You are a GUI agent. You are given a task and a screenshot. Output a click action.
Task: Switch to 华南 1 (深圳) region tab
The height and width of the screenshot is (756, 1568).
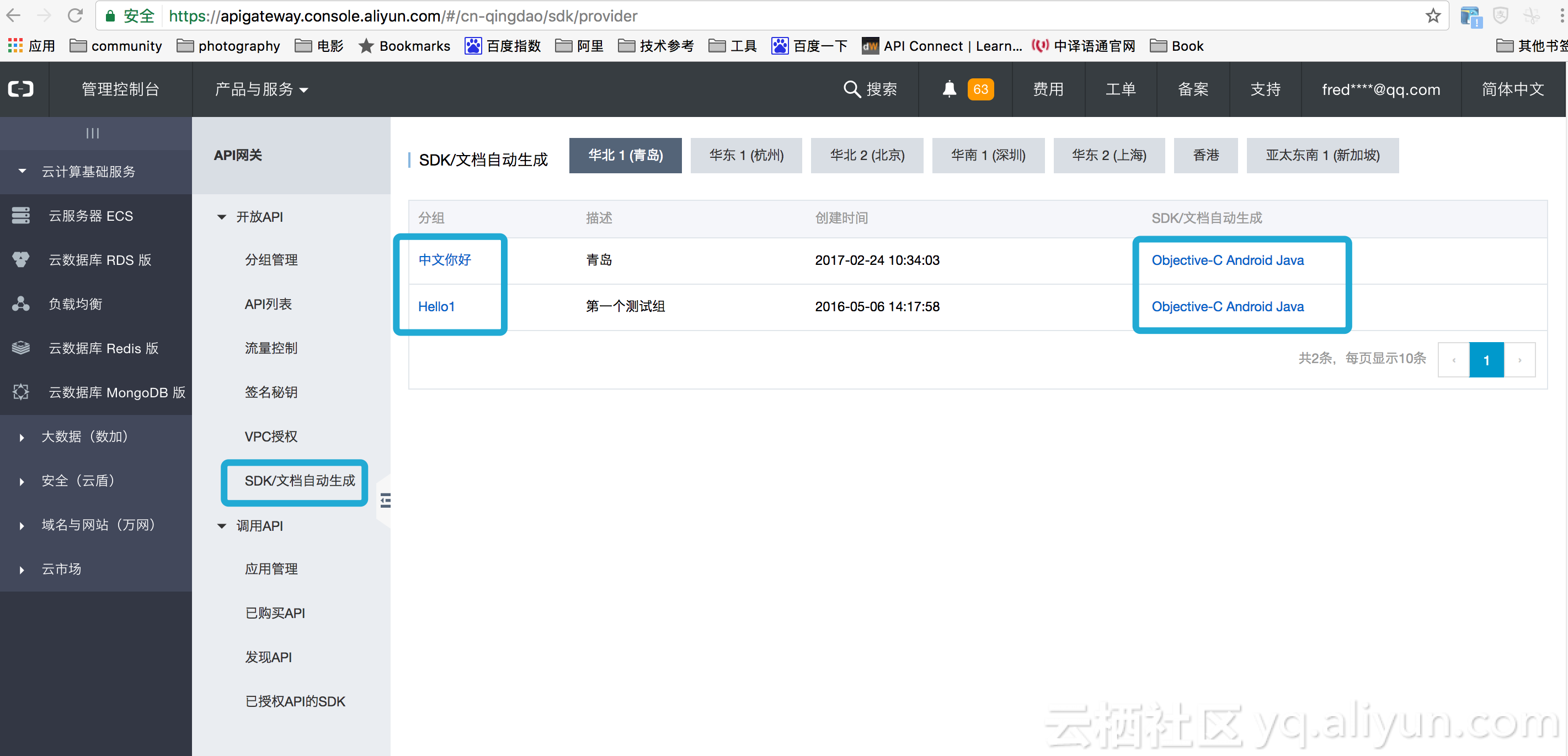[x=988, y=155]
